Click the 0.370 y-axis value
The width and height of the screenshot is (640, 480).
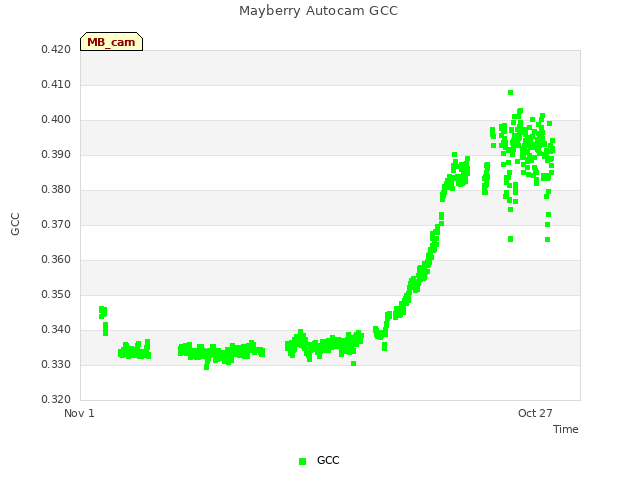[56, 224]
